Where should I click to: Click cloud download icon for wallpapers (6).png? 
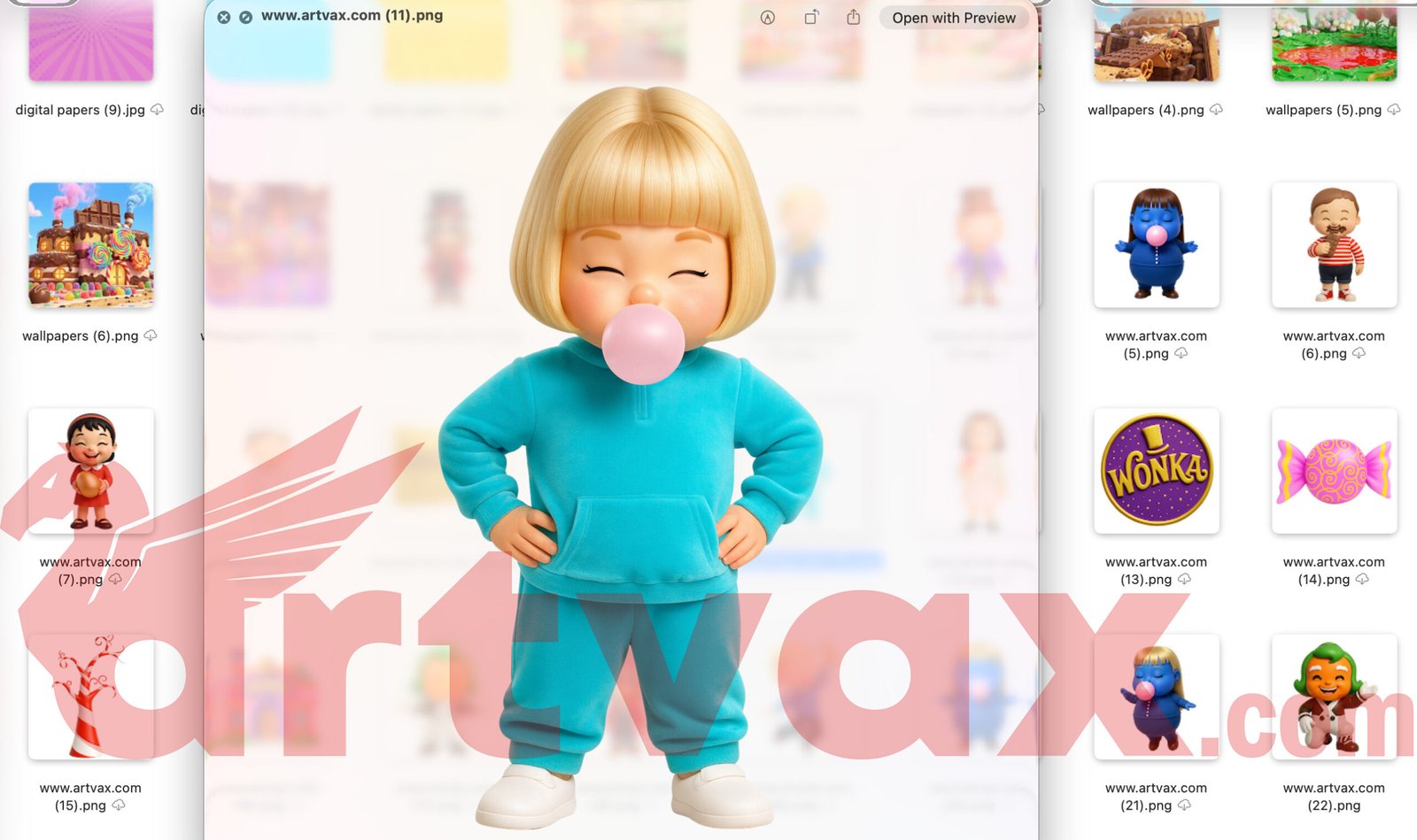[151, 335]
